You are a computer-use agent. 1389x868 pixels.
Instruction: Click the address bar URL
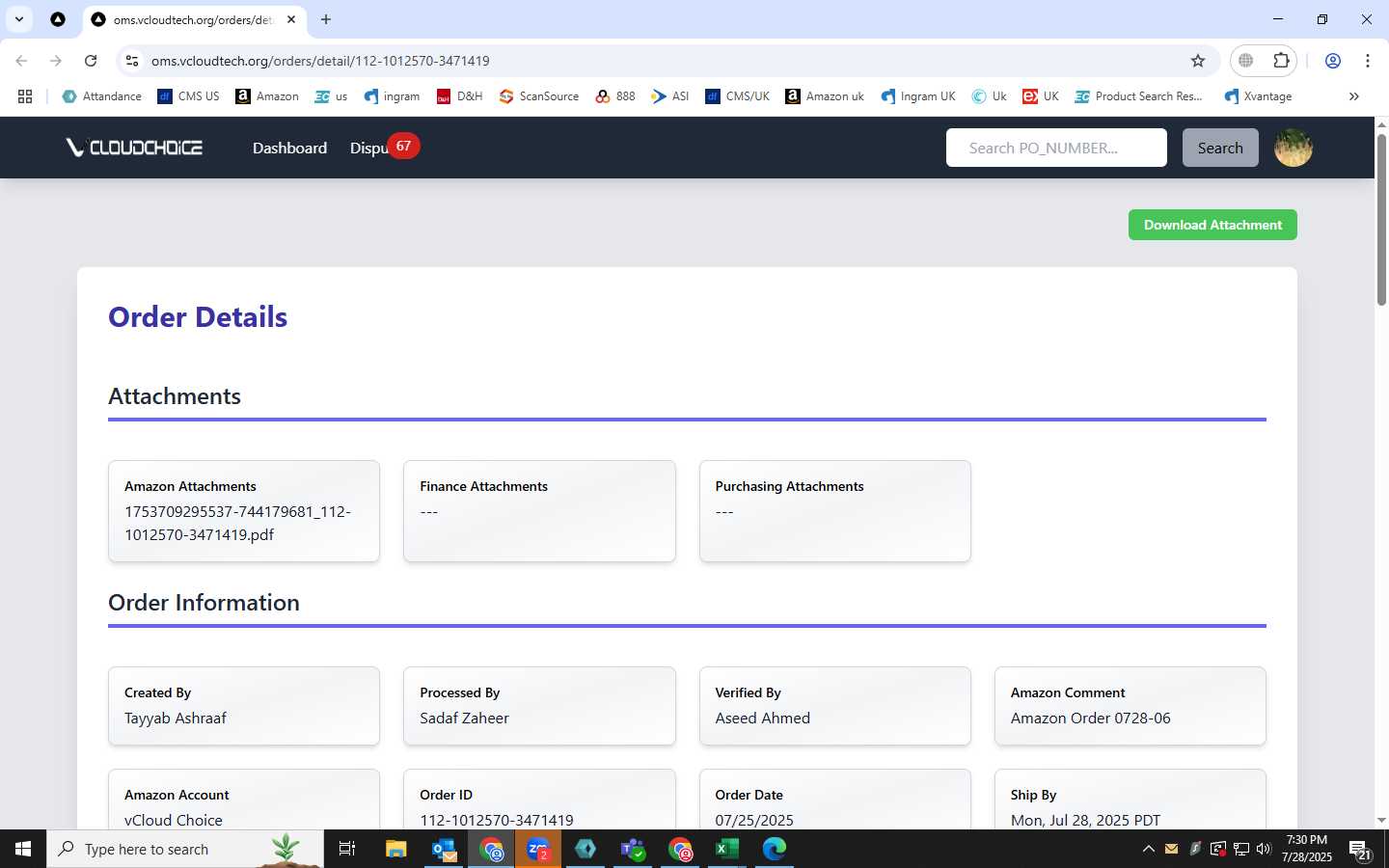[320, 61]
